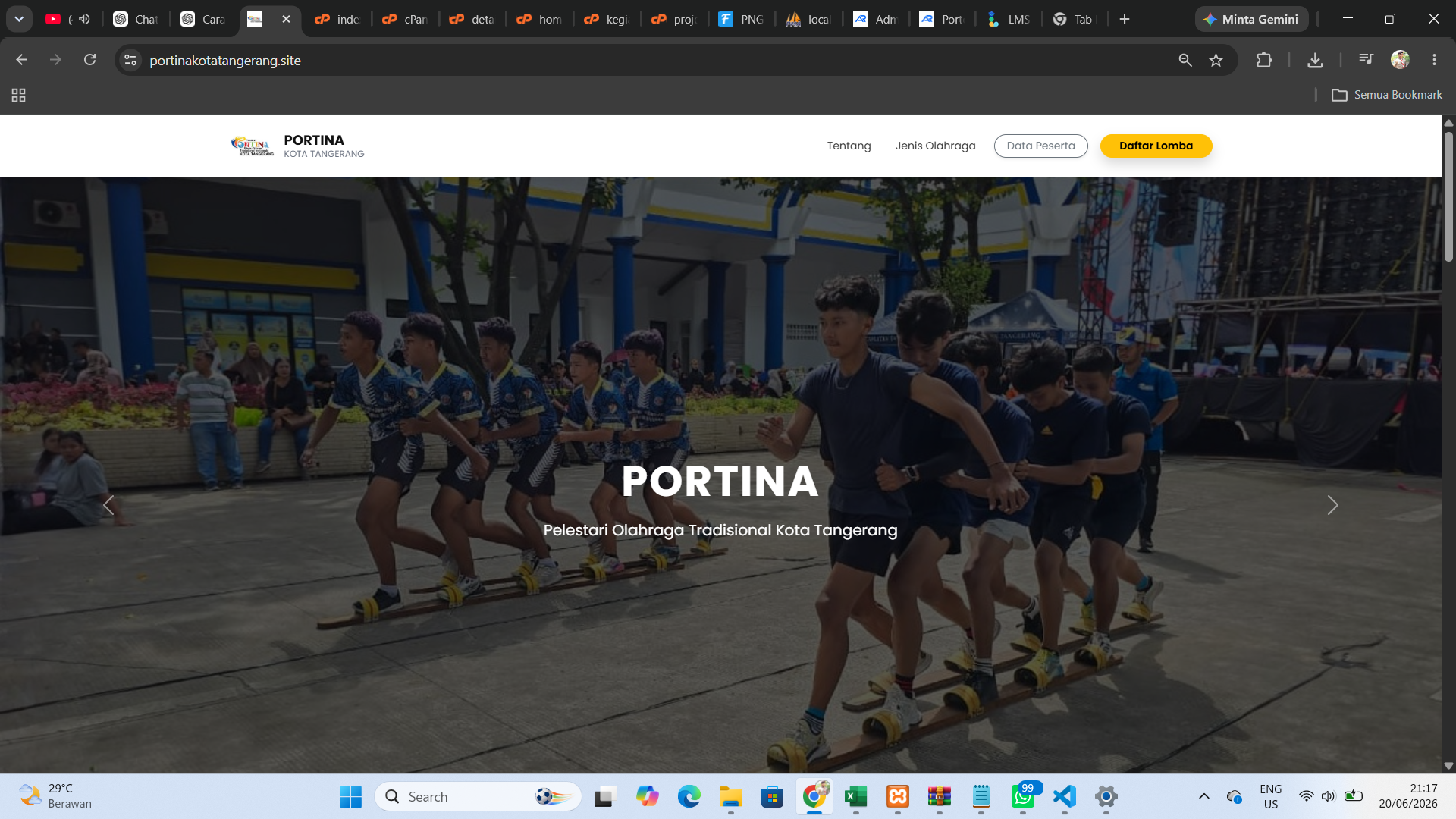Image resolution: width=1456 pixels, height=819 pixels.
Task: Switch to the LMS tab
Action: coord(1009,19)
